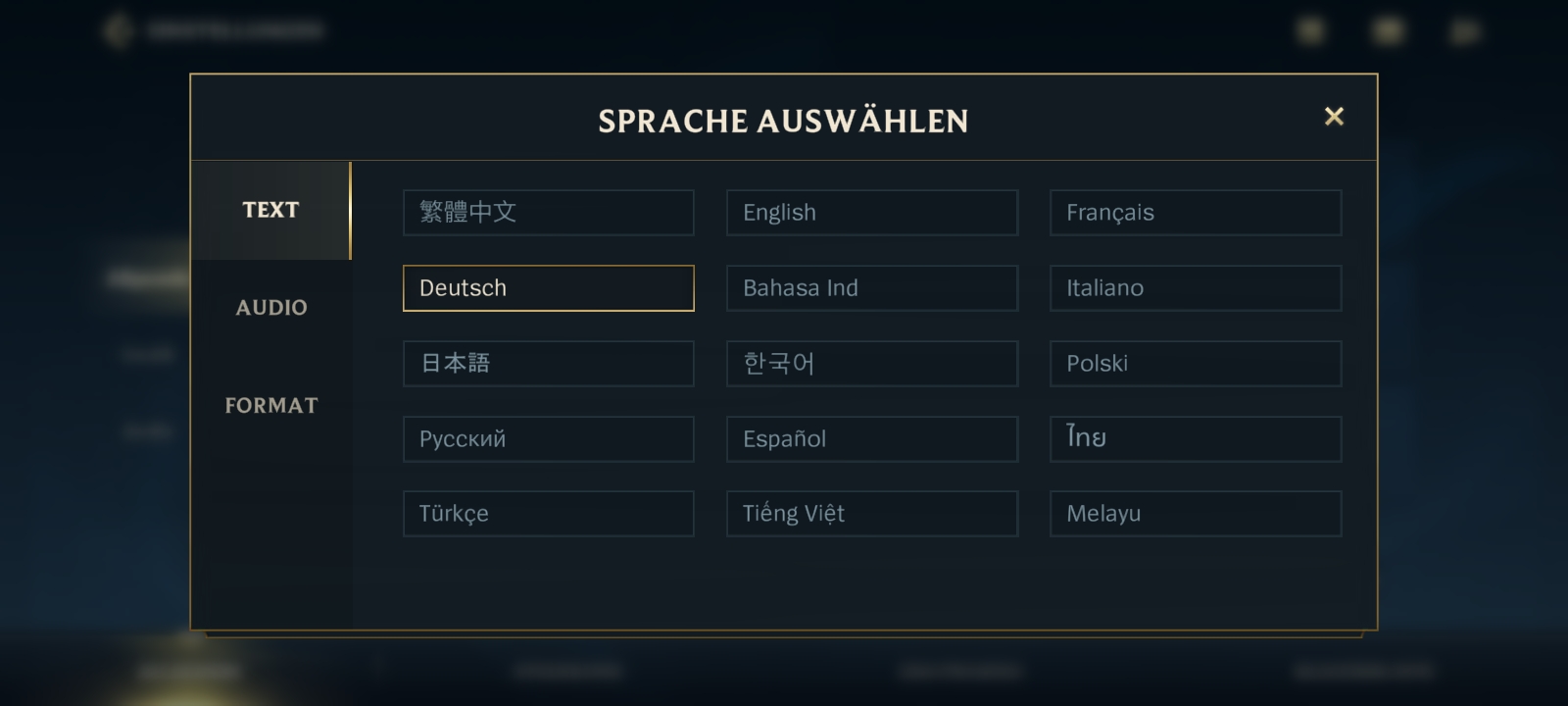Select Japanese 日本語 language option
Screen dimensions: 1568x706
548,364
